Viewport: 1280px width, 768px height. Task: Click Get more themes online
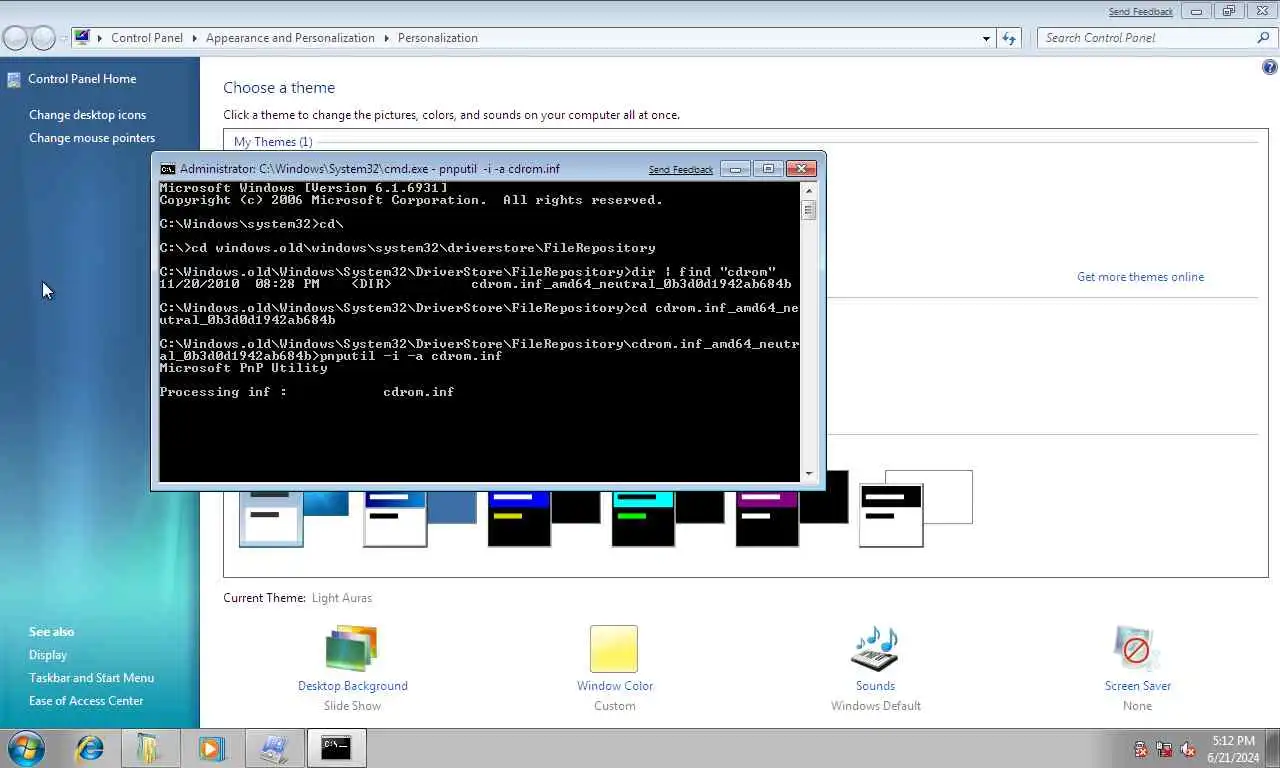pyautogui.click(x=1140, y=277)
